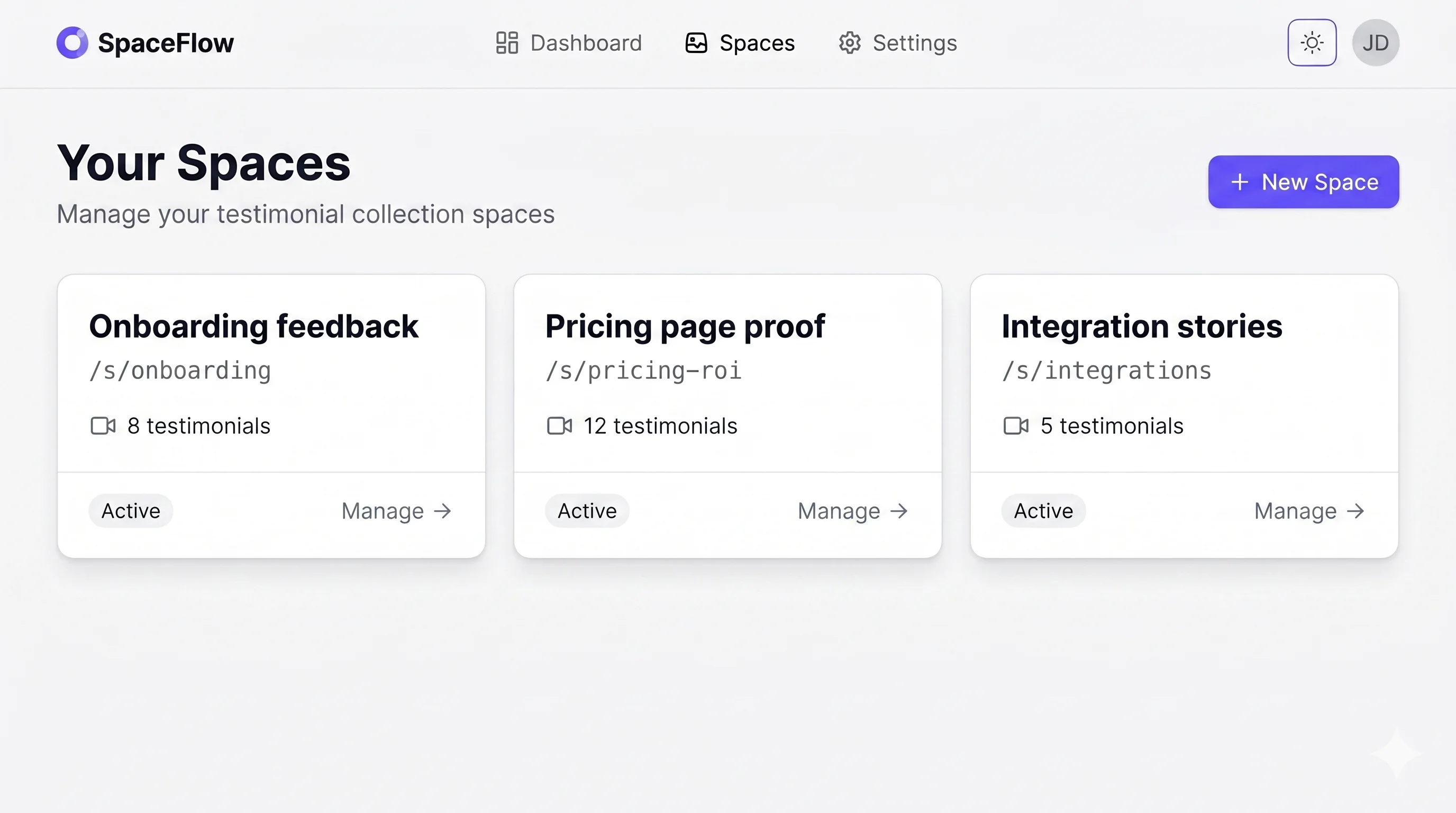Open the Pricing page proof card title

coord(685,326)
